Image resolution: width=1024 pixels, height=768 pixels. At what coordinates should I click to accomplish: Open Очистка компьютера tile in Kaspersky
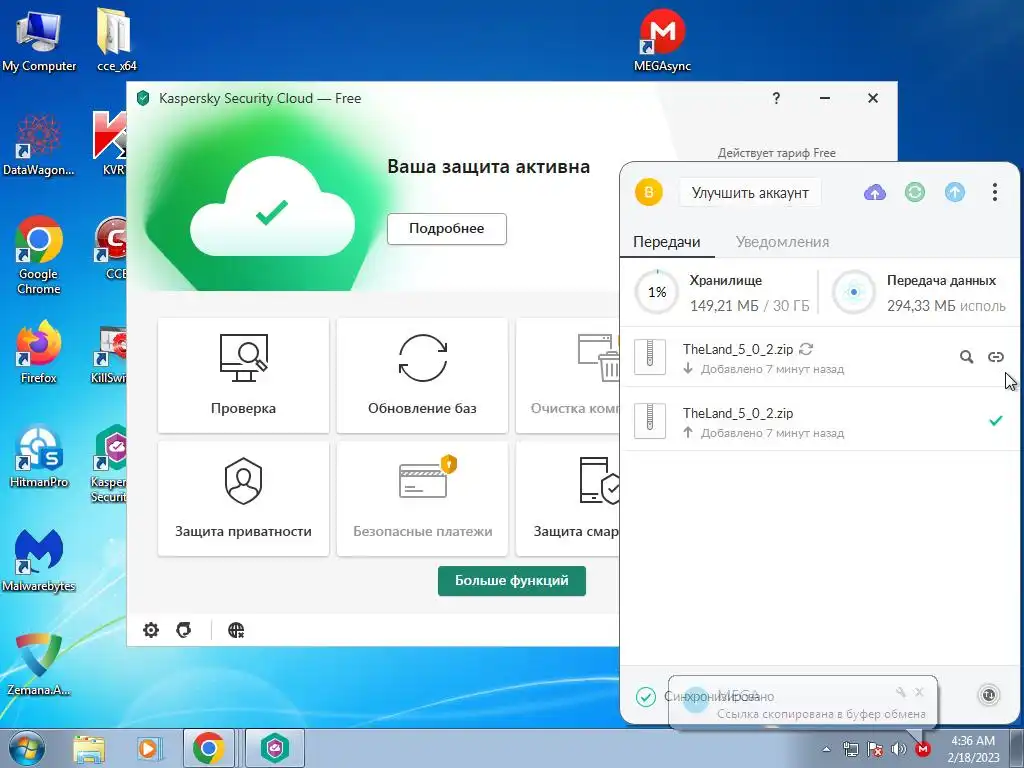[568, 376]
